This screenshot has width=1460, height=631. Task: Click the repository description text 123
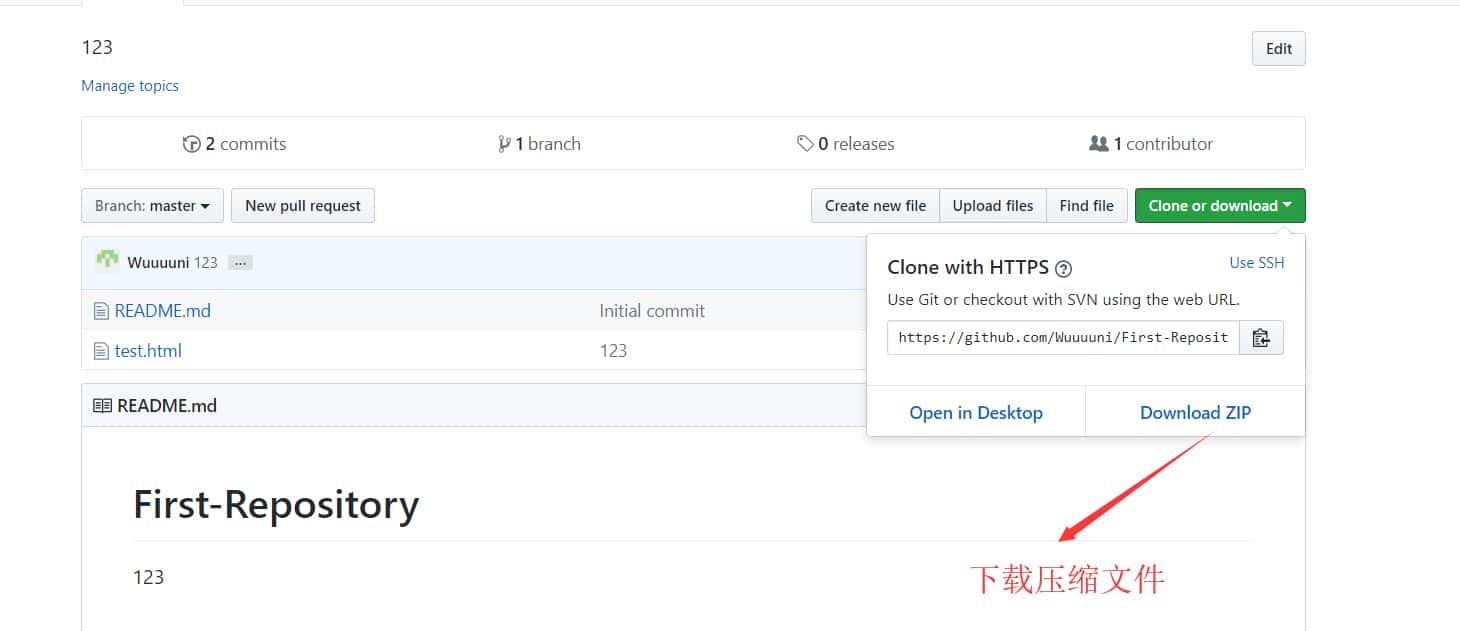click(x=97, y=47)
